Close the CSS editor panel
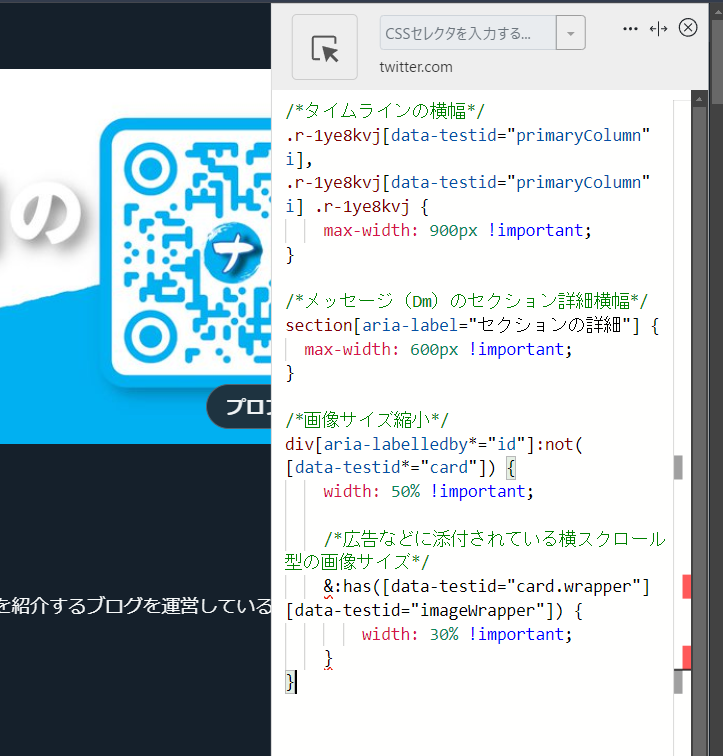This screenshot has height=756, width=723. 688,28
